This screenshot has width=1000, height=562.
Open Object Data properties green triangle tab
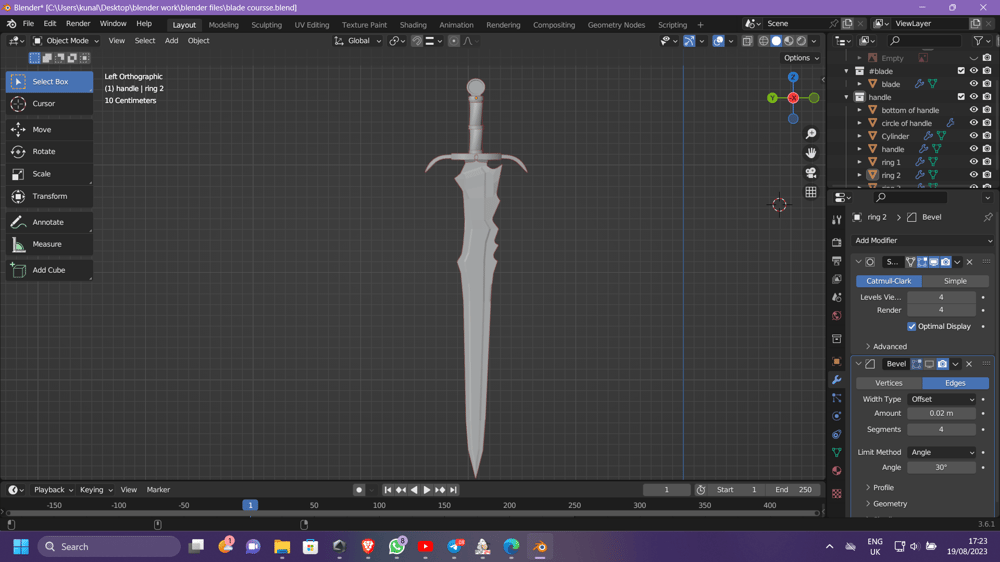[837, 452]
